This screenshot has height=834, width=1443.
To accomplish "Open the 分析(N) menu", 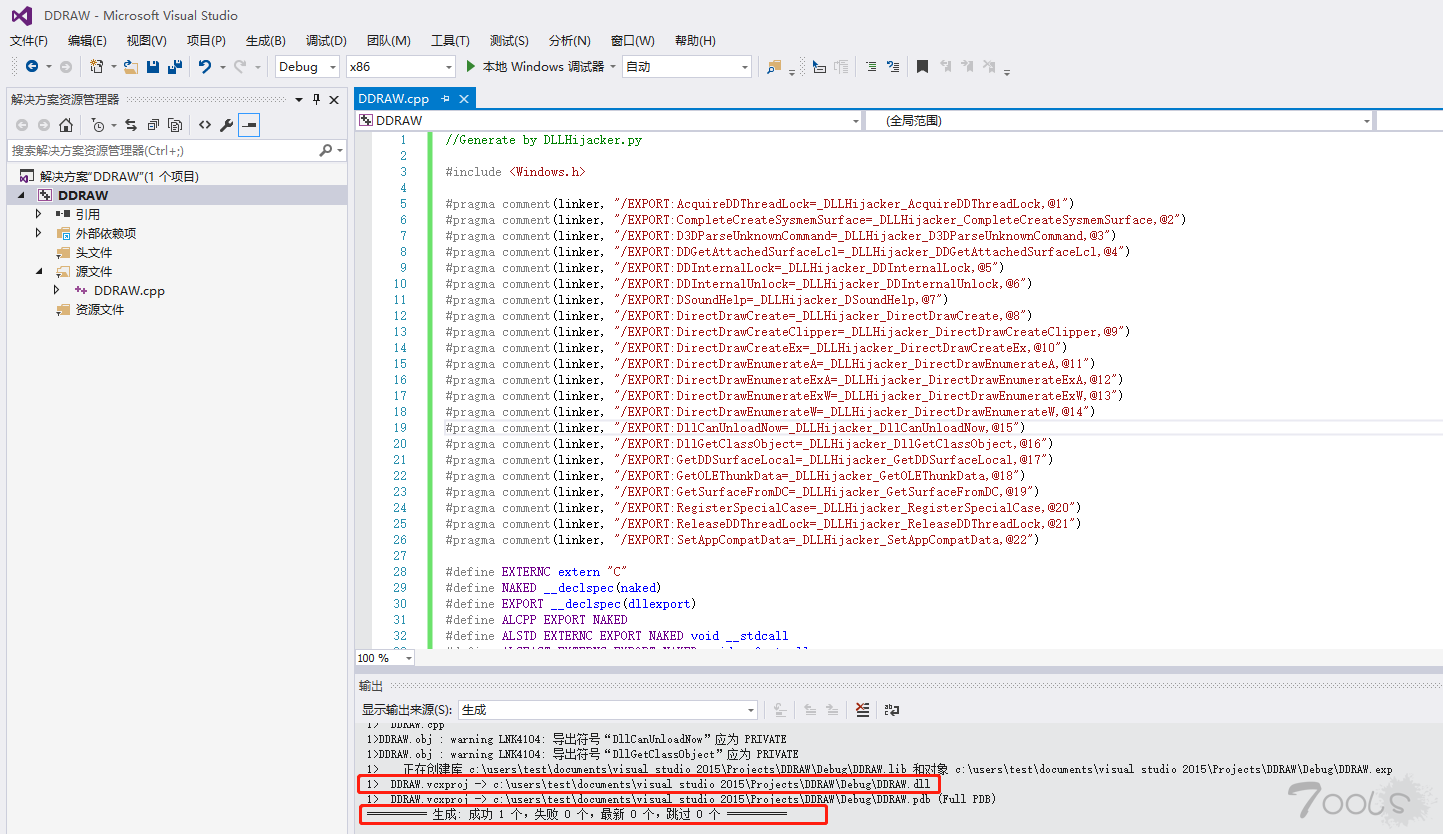I will [570, 41].
